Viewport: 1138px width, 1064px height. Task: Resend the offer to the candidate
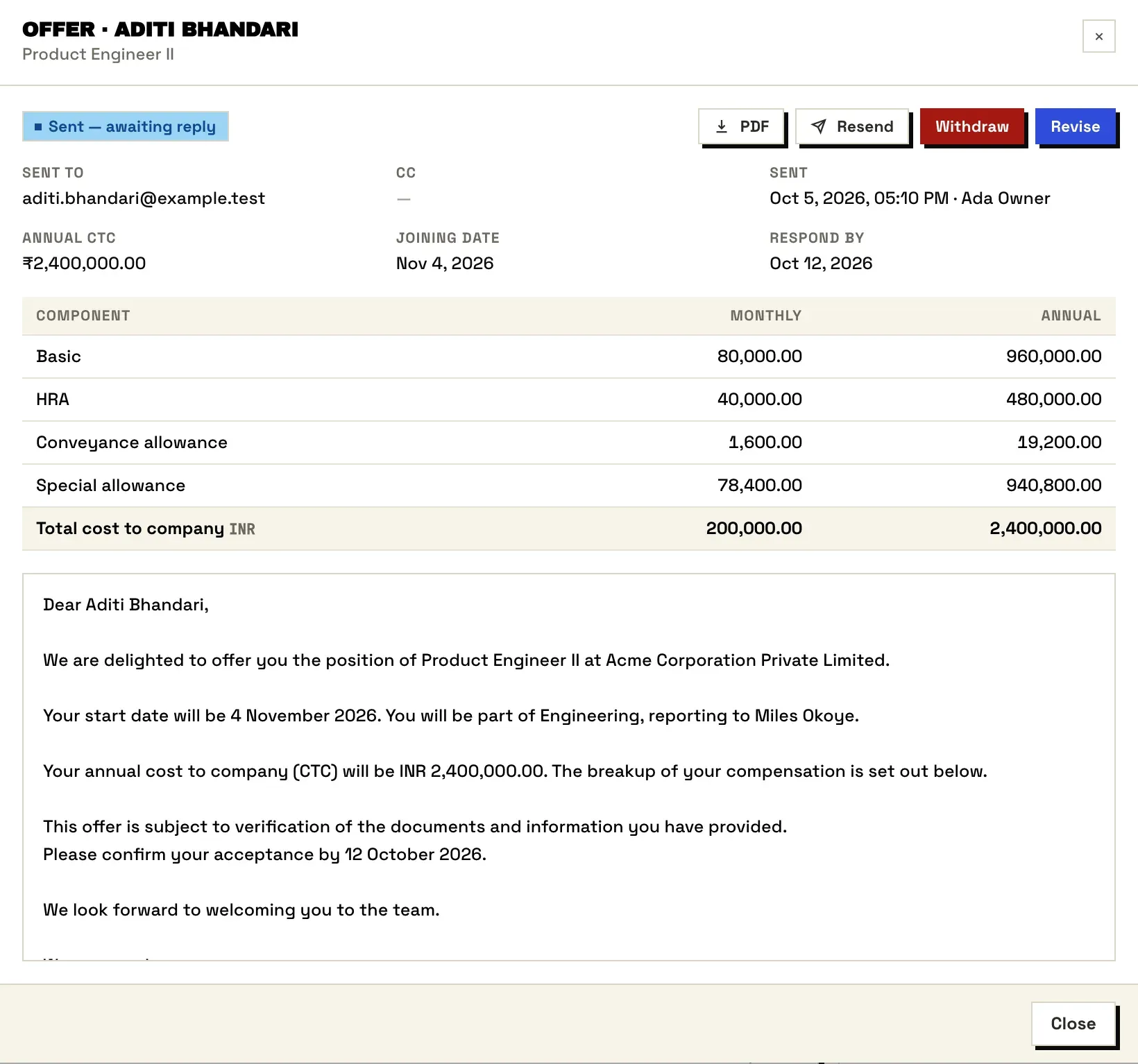(852, 126)
